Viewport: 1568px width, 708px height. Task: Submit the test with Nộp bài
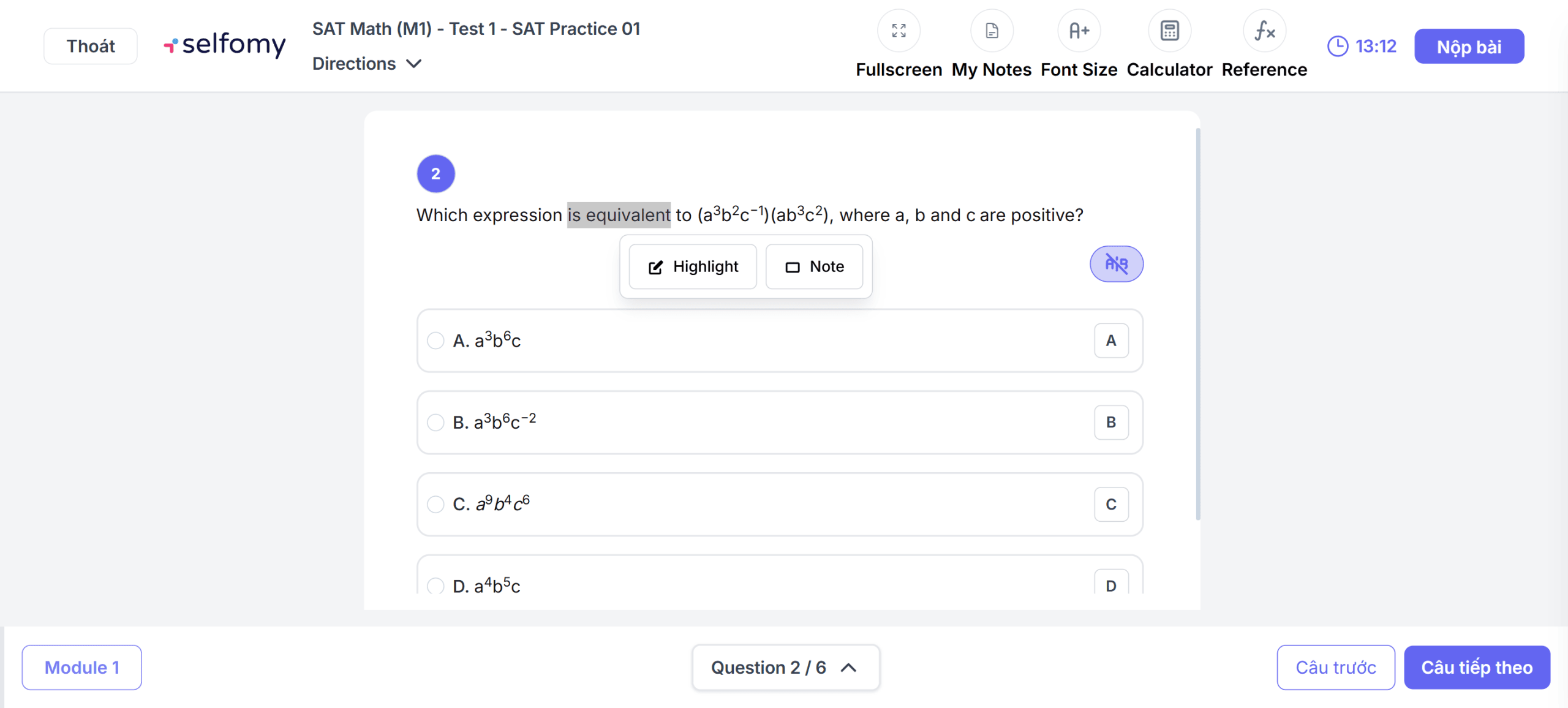[x=1469, y=47]
